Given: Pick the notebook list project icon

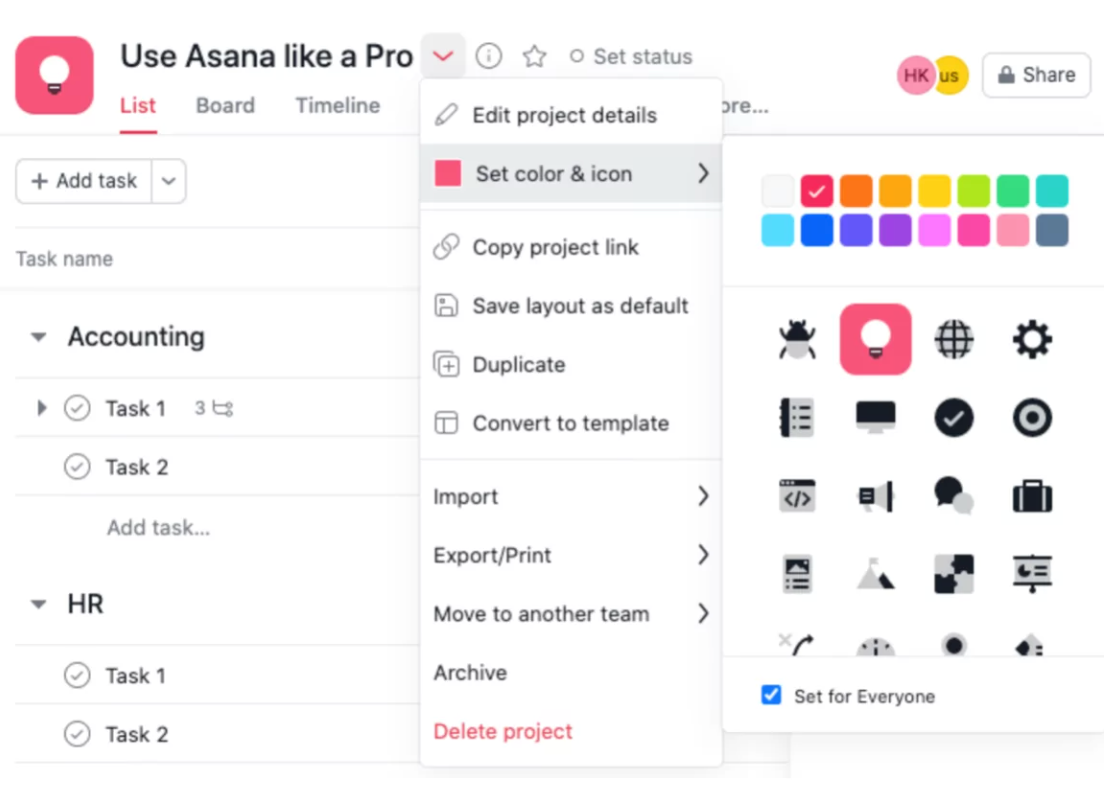Looking at the screenshot, I should coord(797,417).
